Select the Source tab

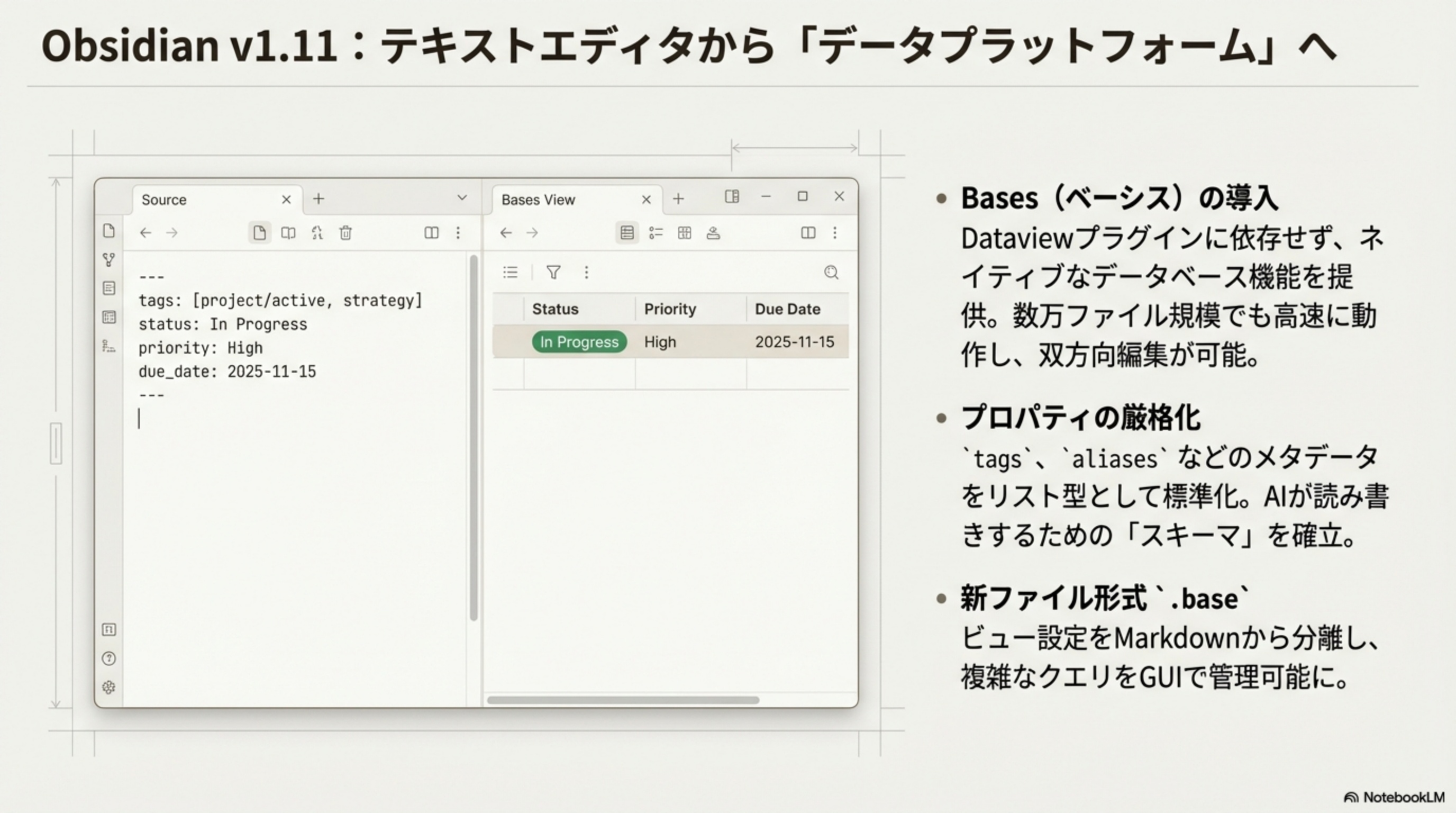pyautogui.click(x=164, y=199)
